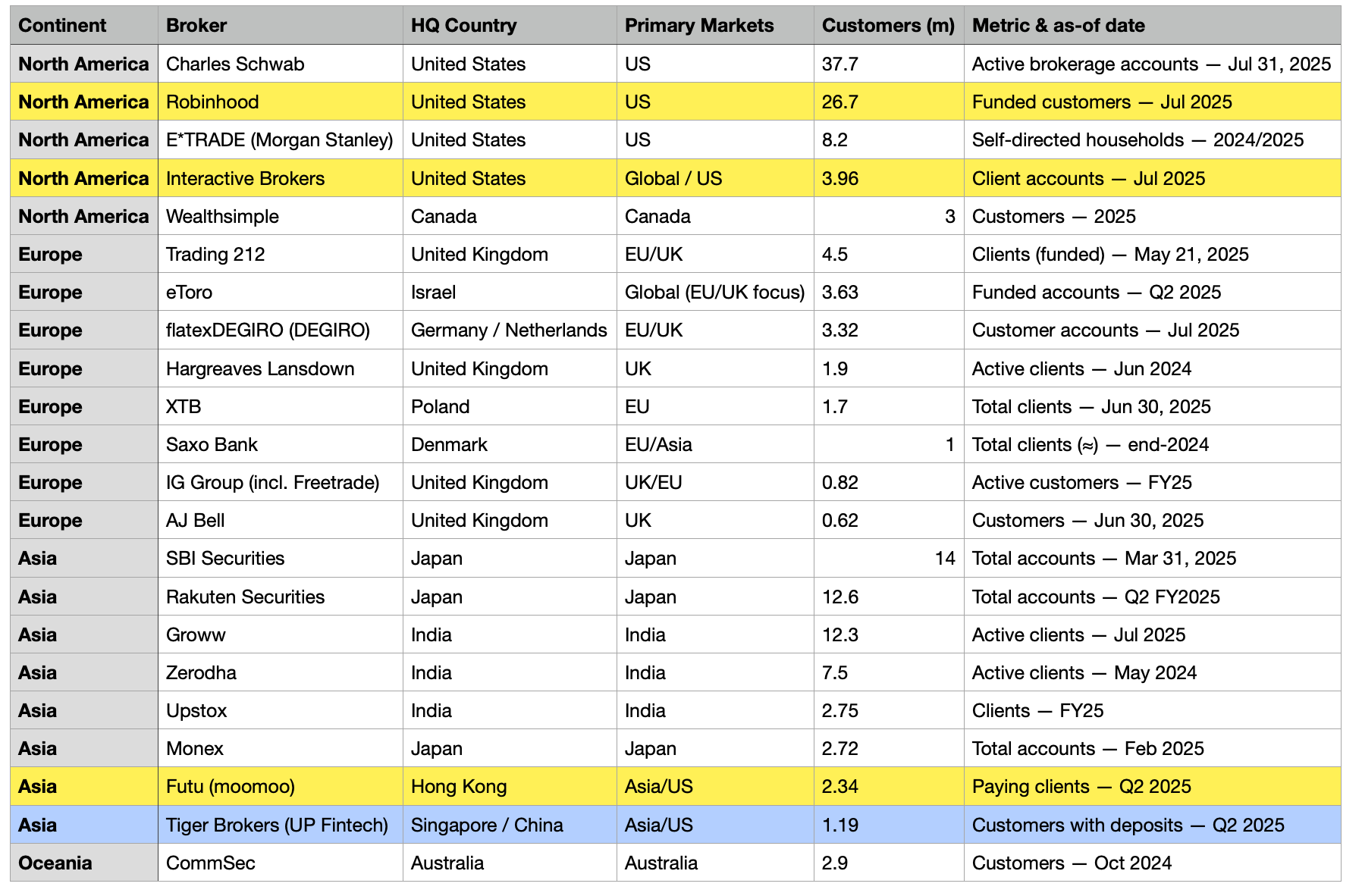The height and width of the screenshot is (896, 1362).
Task: Select the CommSec broker cell
Action: coord(281,863)
